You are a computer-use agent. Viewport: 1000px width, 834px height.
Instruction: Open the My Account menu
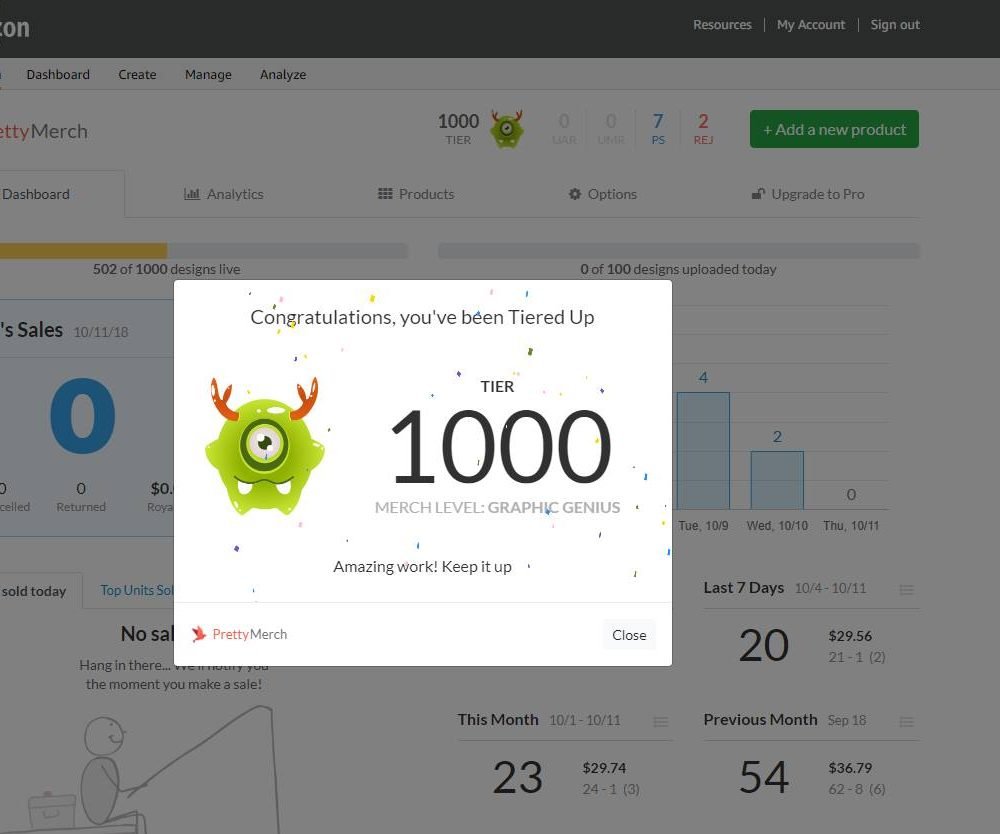tap(811, 24)
